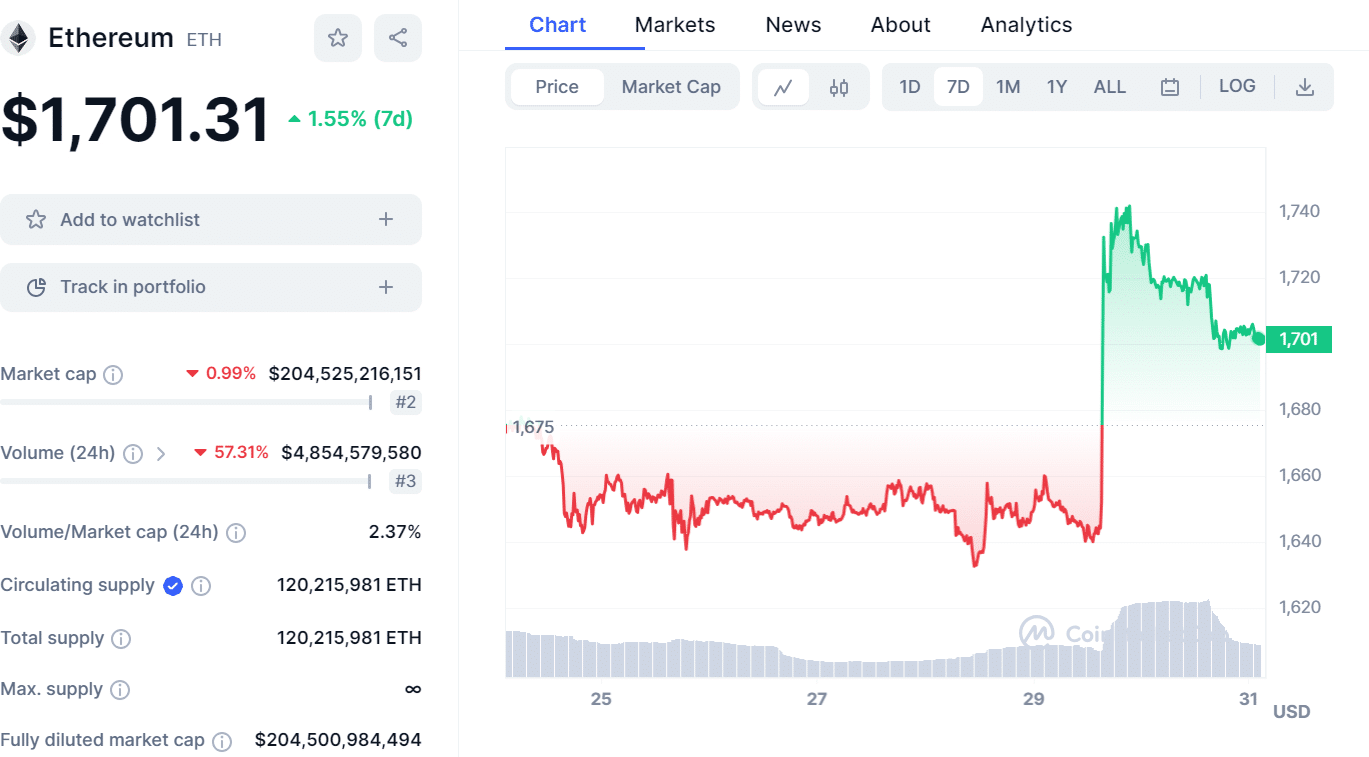Click the 57.31% volume change
Screen dimensions: 1369x757
[231, 453]
